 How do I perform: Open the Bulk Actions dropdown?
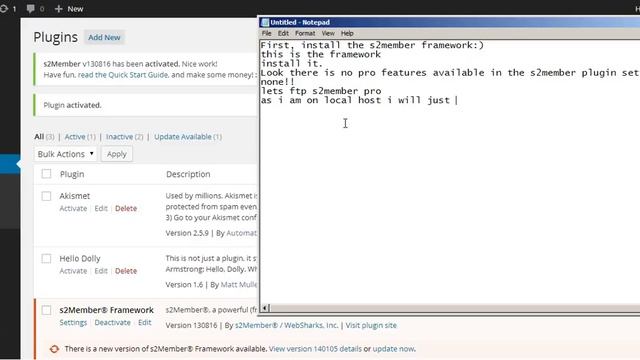click(x=65, y=154)
